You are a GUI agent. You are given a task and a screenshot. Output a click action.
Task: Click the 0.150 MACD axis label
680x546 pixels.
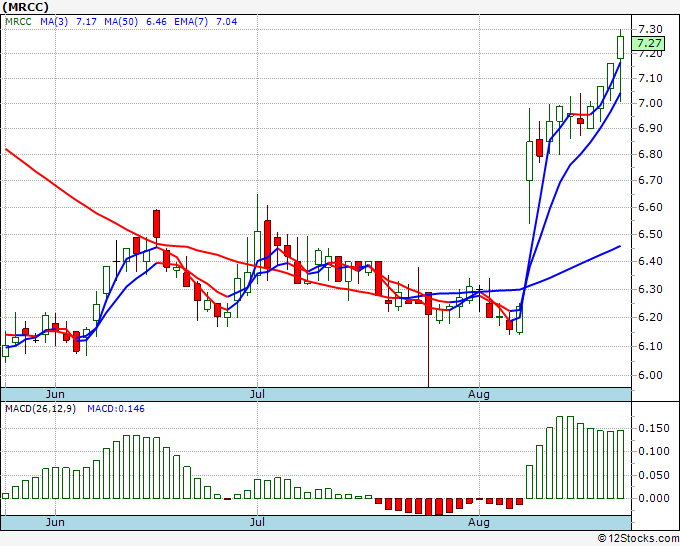[x=654, y=428]
